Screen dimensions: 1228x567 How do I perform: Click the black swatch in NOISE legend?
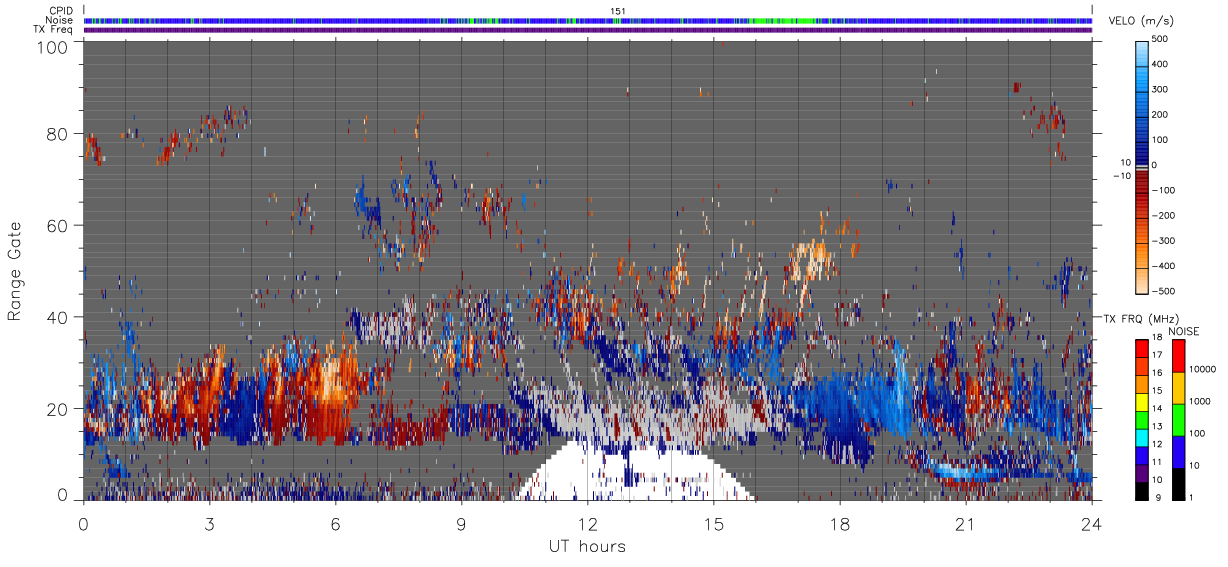tap(1178, 484)
